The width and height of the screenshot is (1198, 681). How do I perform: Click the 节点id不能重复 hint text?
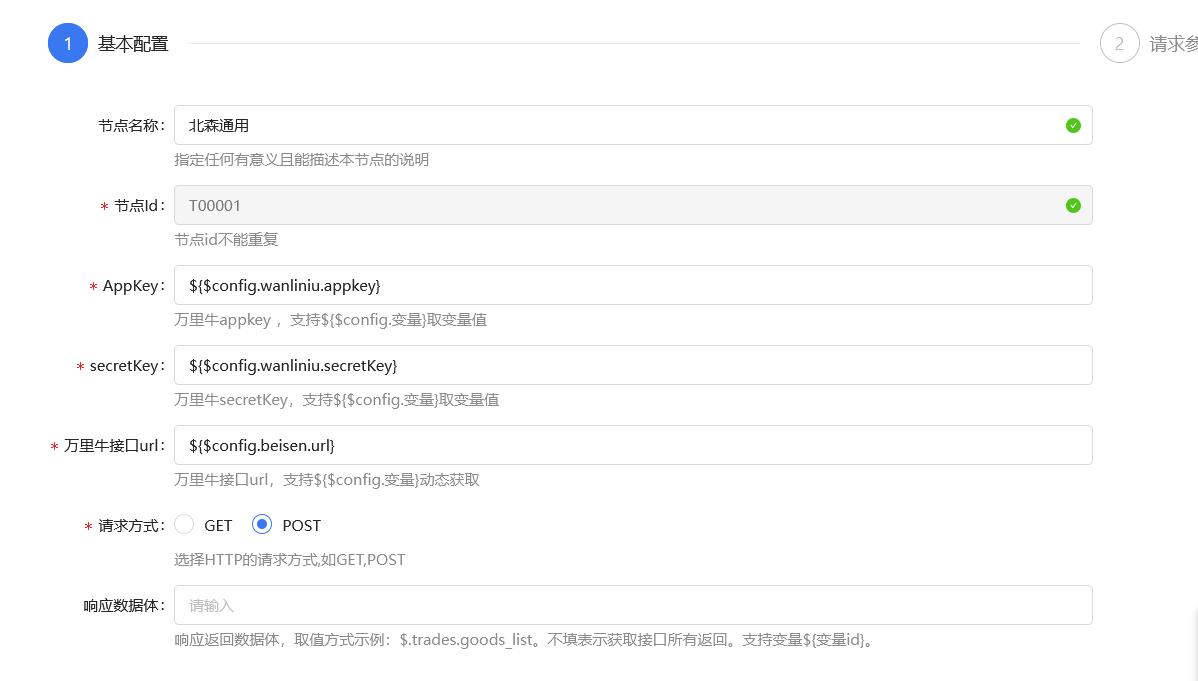pyautogui.click(x=226, y=240)
